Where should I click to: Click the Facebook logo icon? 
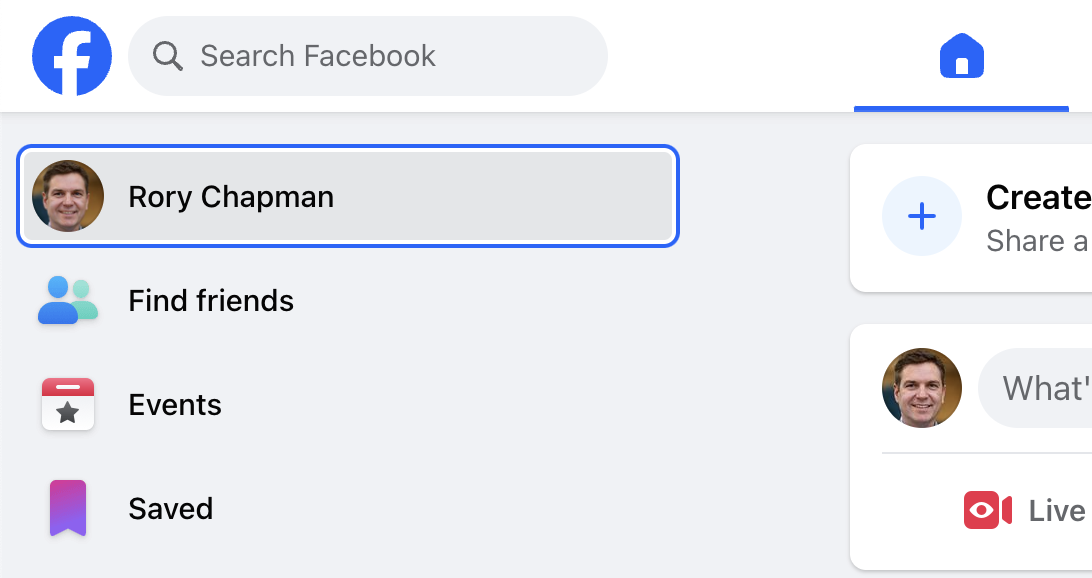(x=71, y=55)
